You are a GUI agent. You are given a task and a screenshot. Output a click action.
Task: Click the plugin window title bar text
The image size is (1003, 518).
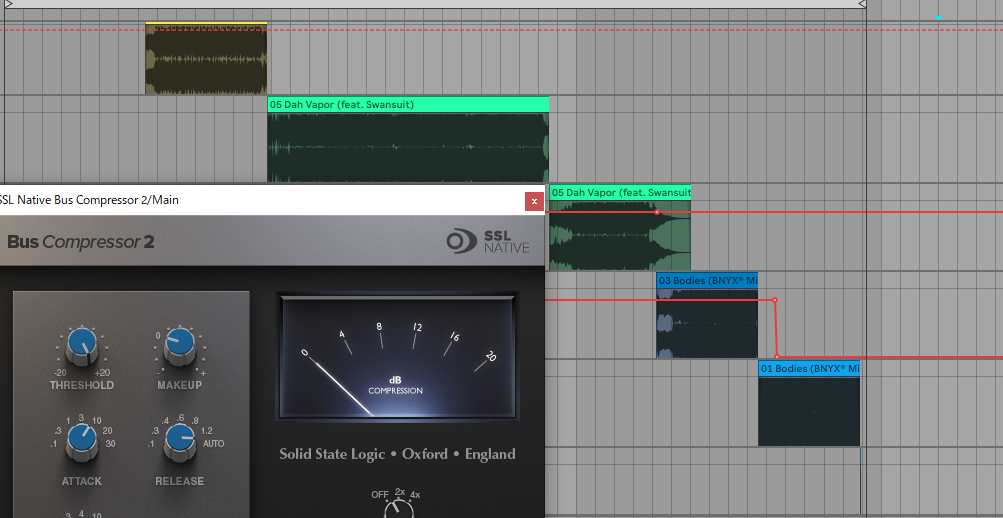click(89, 200)
